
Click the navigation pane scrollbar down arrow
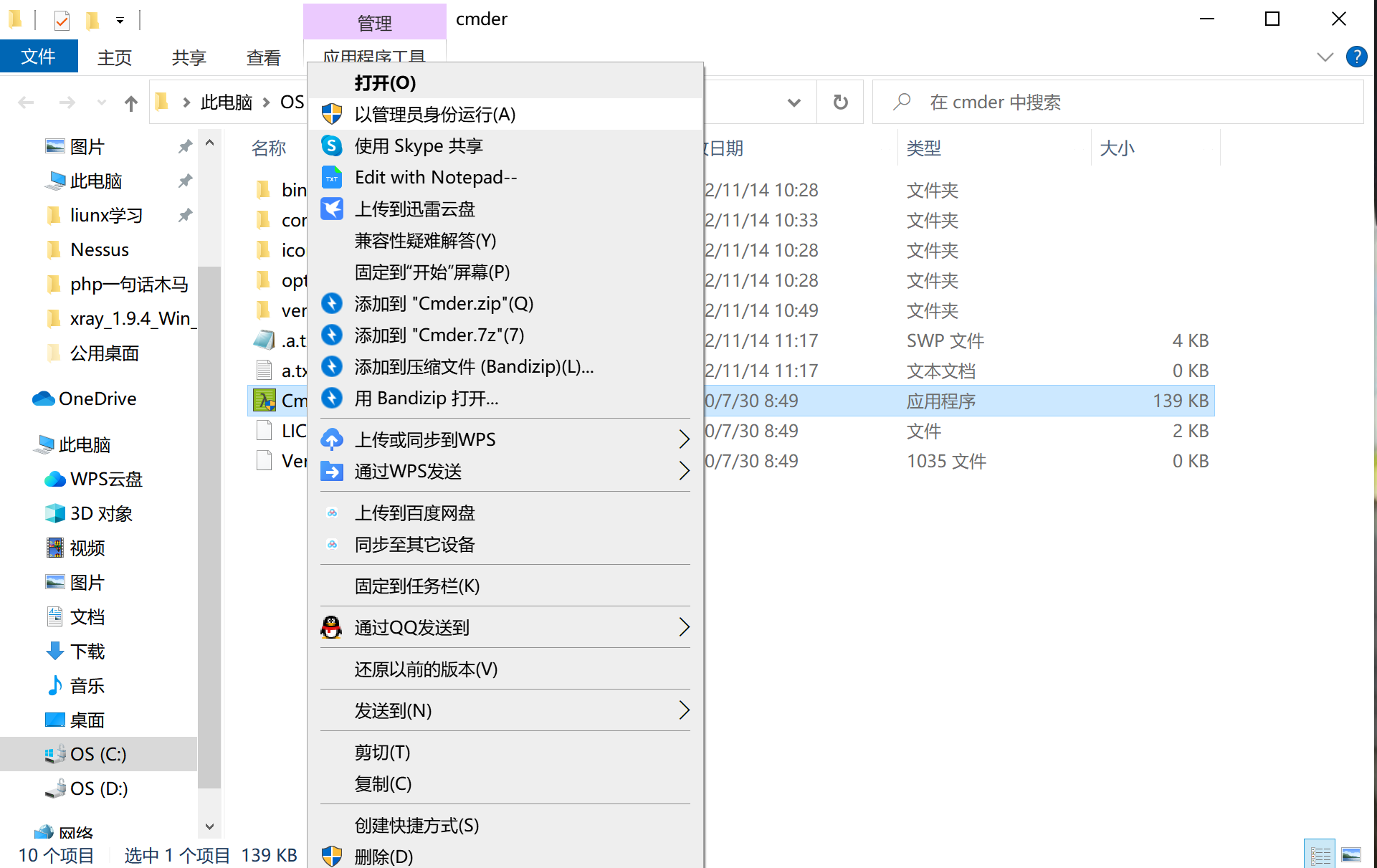209,826
